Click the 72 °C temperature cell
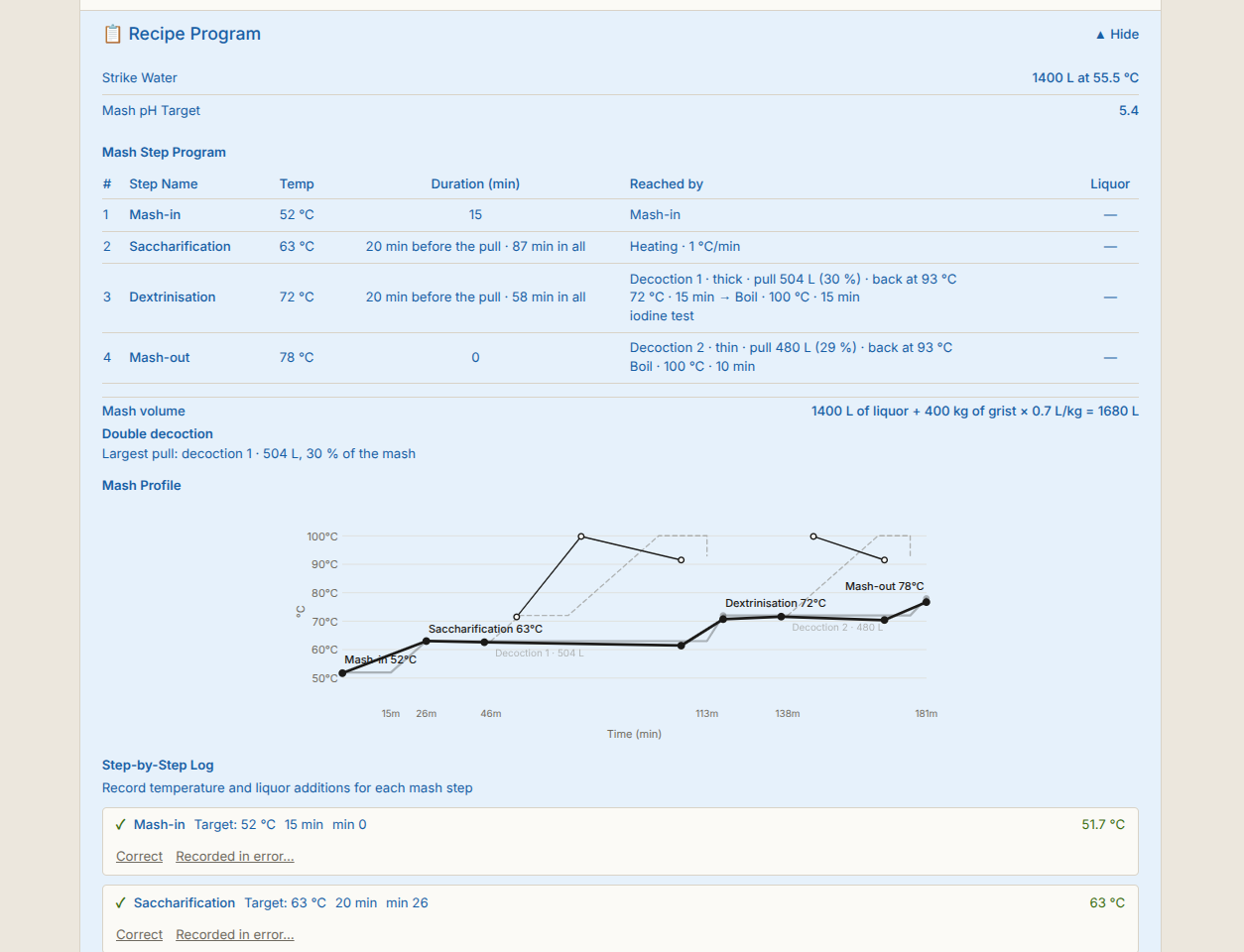Viewport: 1244px width, 952px height. click(x=297, y=297)
